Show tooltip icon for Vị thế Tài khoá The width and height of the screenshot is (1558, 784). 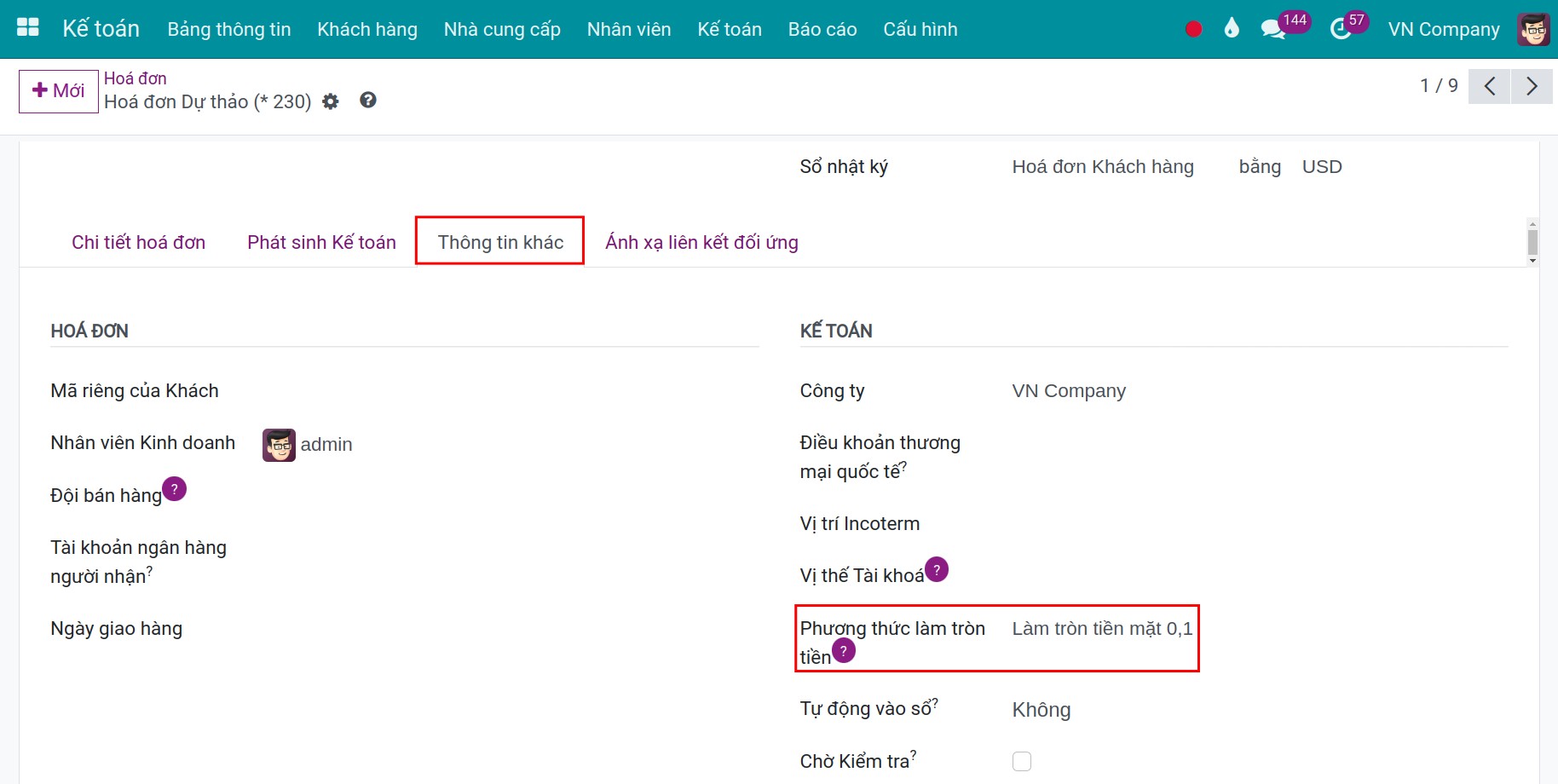click(x=937, y=569)
